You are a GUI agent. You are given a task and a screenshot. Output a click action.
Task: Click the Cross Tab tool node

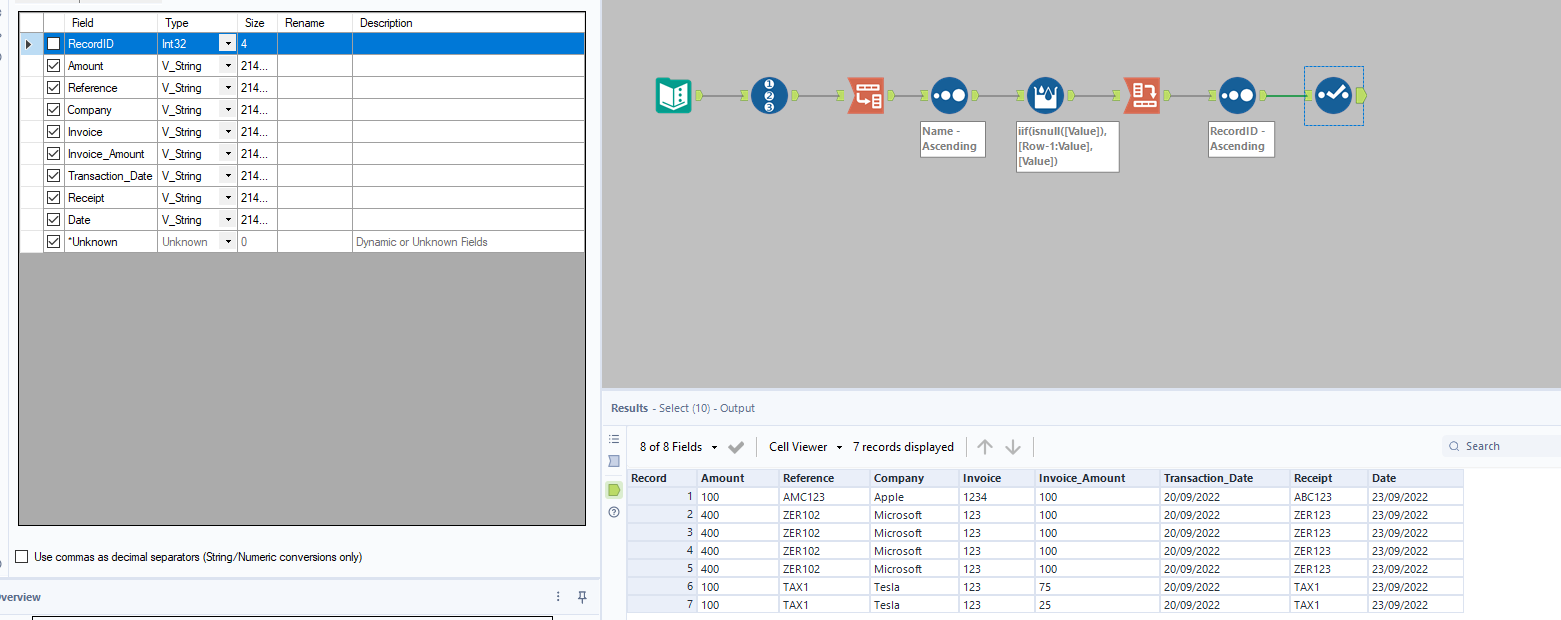[x=1141, y=95]
